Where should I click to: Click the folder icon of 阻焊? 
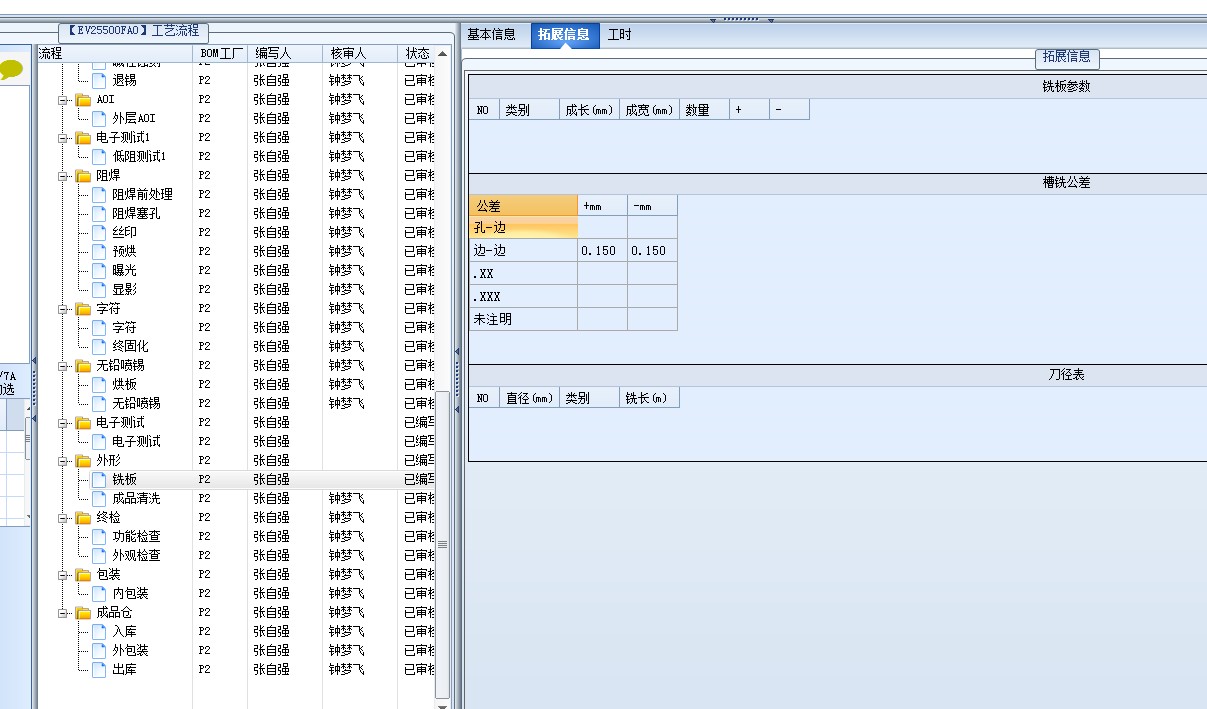tap(83, 175)
